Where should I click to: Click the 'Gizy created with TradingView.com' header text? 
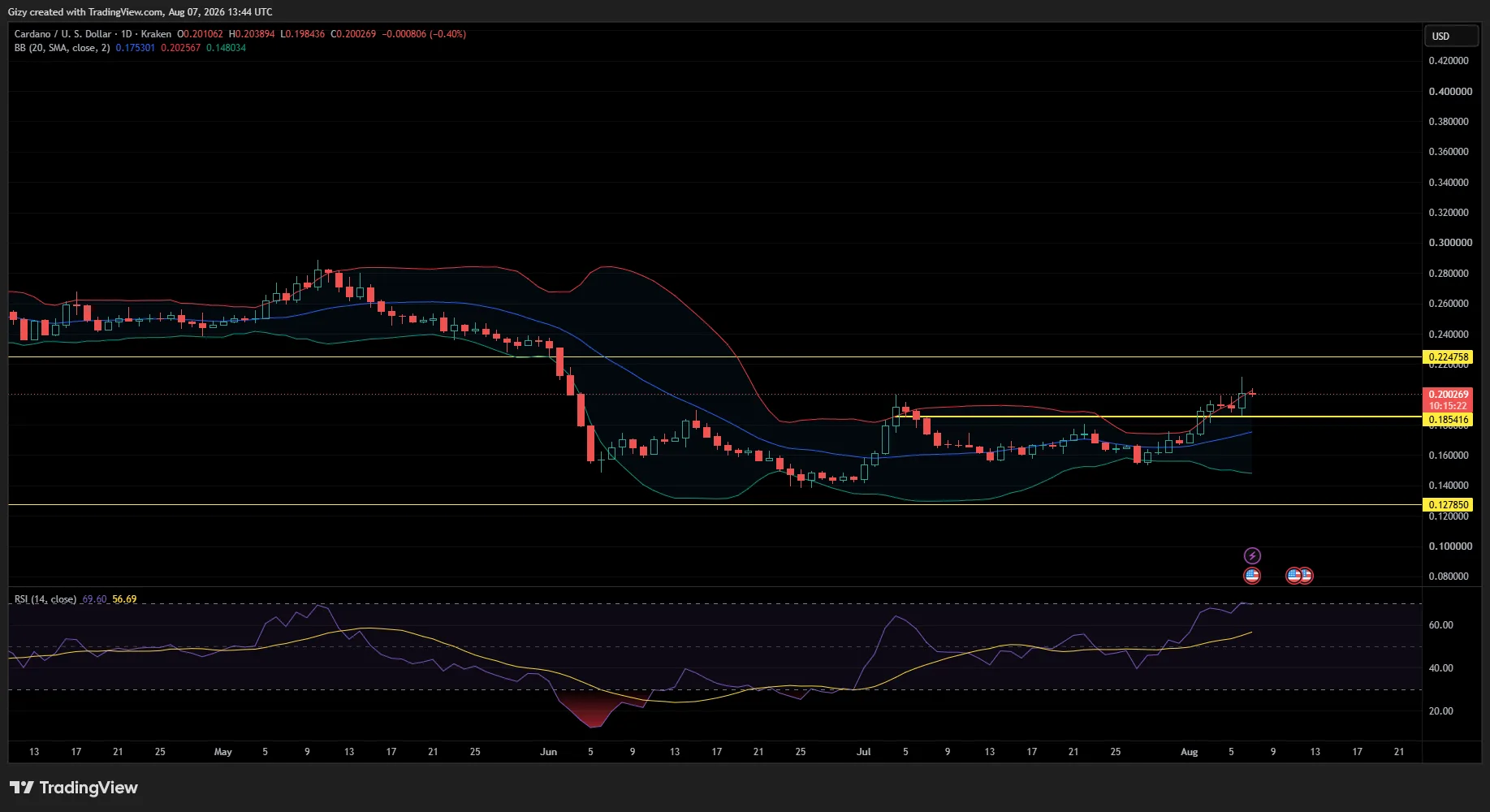pyautogui.click(x=85, y=12)
